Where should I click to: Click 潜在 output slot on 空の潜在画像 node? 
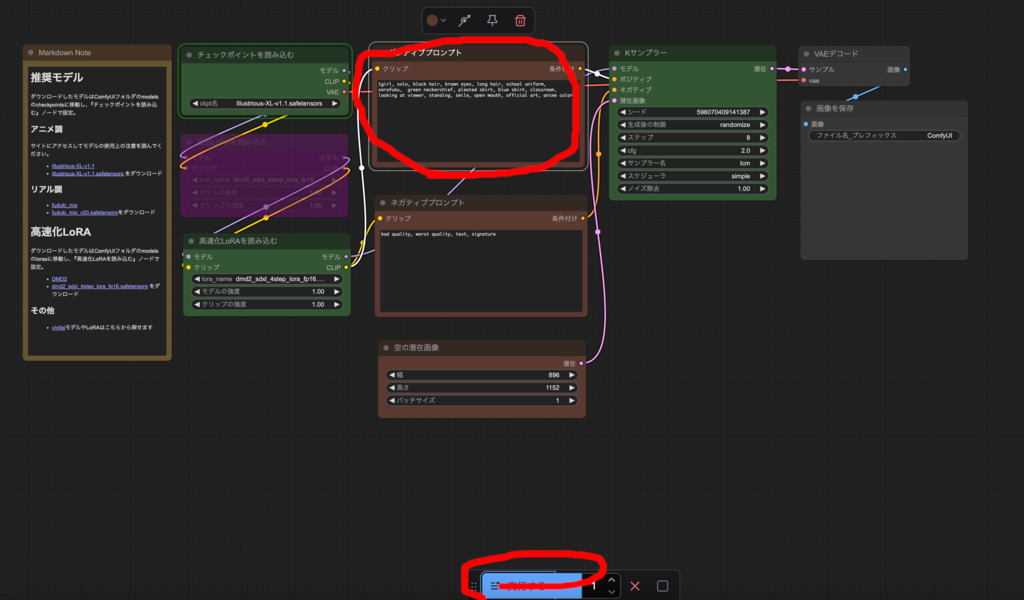click(x=581, y=364)
